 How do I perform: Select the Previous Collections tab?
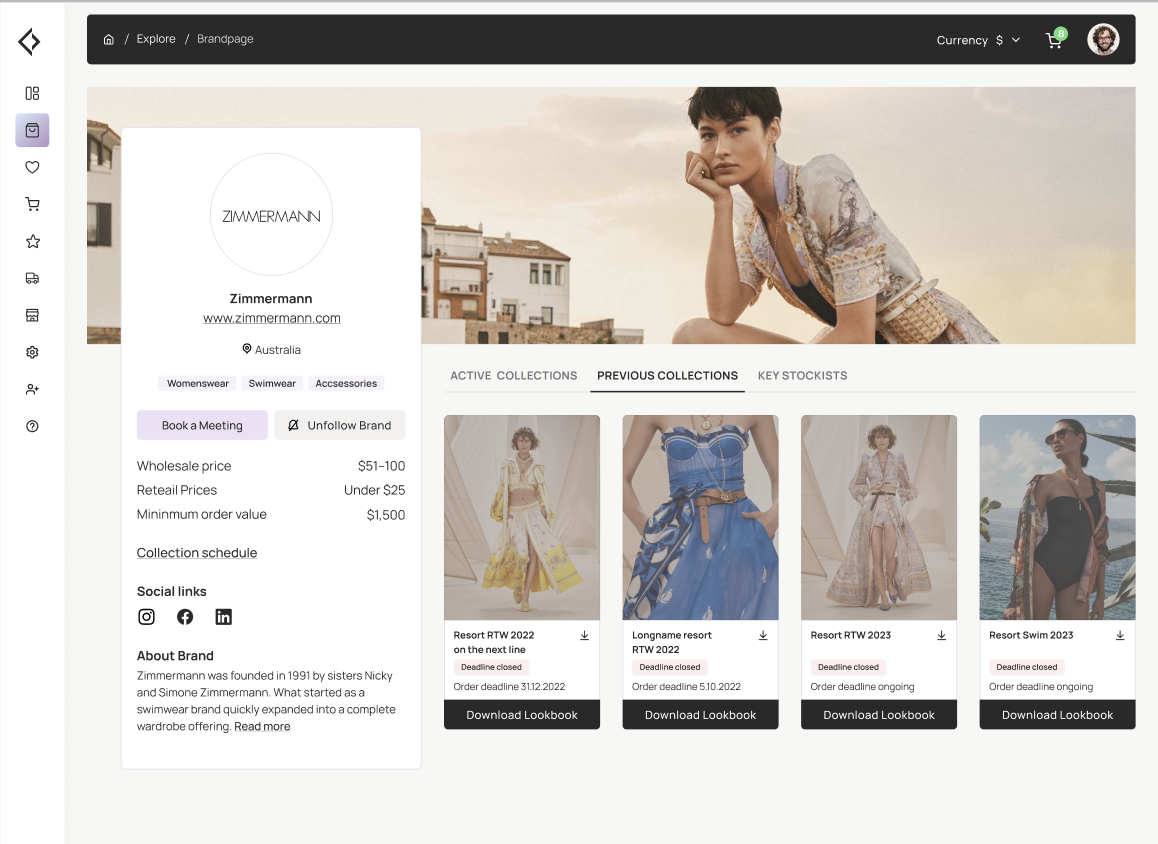pos(667,375)
